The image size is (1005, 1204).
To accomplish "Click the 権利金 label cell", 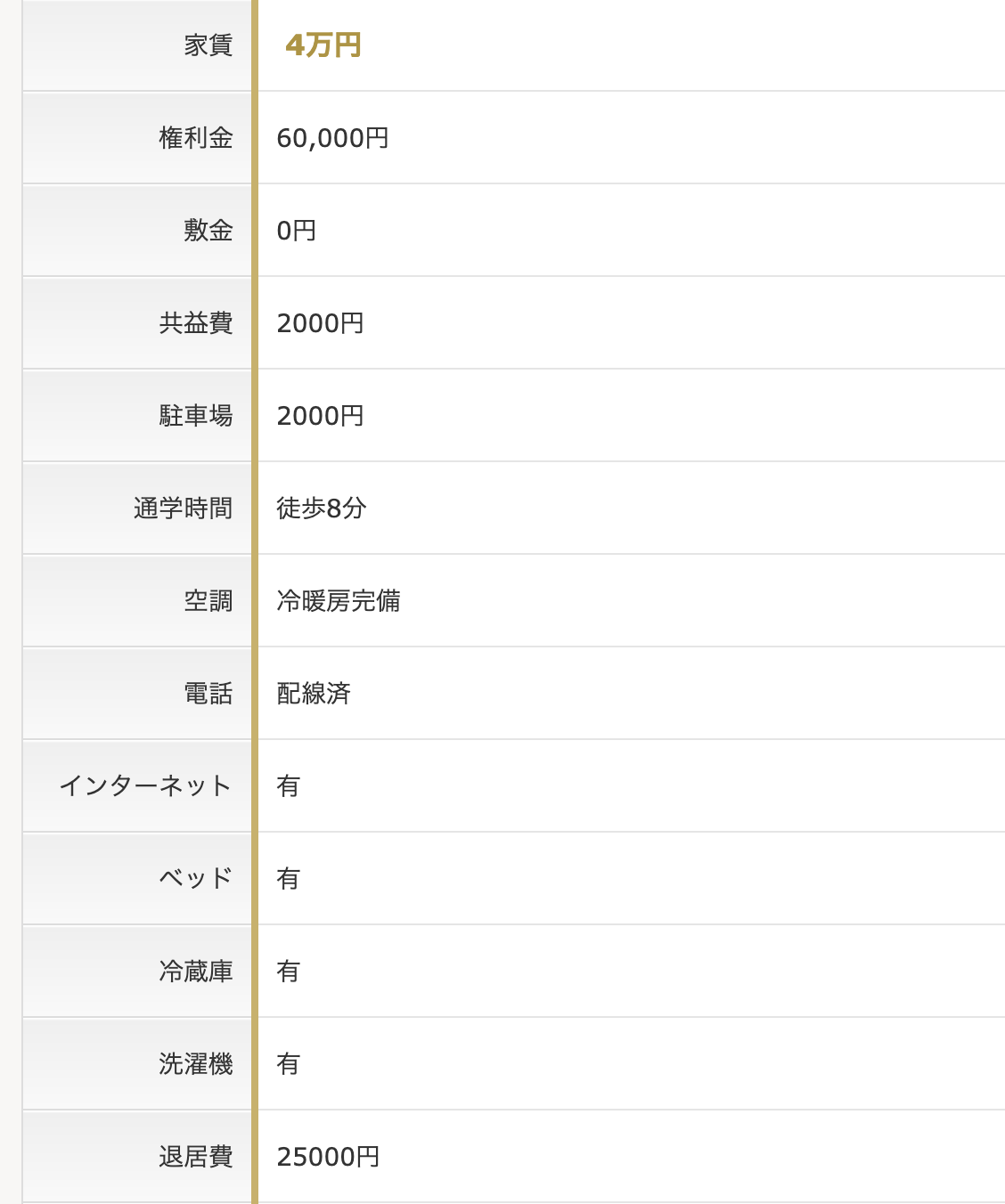I will (196, 138).
